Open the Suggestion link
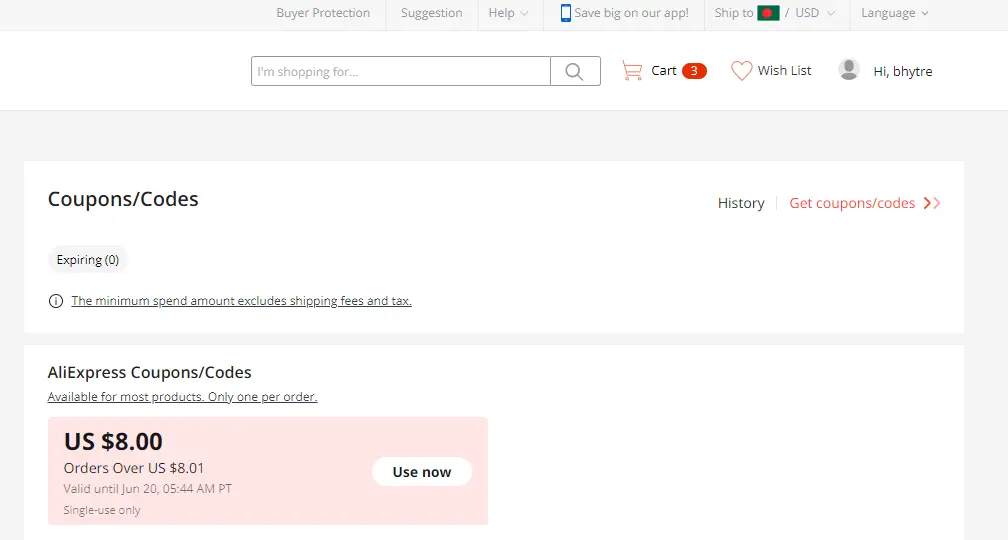The image size is (1008, 540). coord(431,13)
